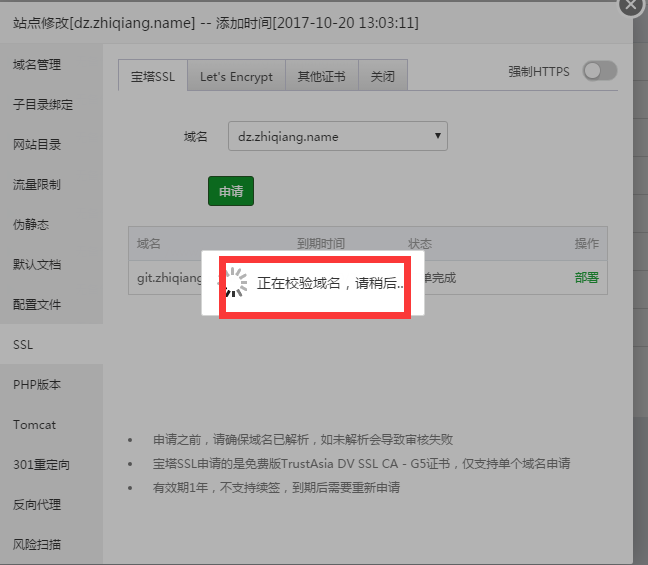Screen dimensions: 648x565
Task: Click the 正在校验域名 loading message
Action: (x=330, y=283)
